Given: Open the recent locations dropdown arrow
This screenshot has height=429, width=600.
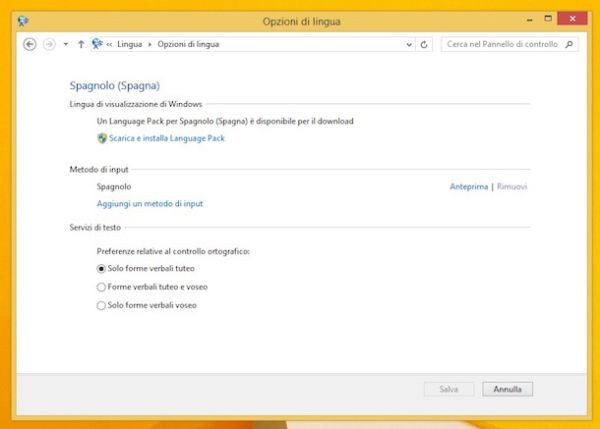Looking at the screenshot, I should pyautogui.click(x=65, y=44).
